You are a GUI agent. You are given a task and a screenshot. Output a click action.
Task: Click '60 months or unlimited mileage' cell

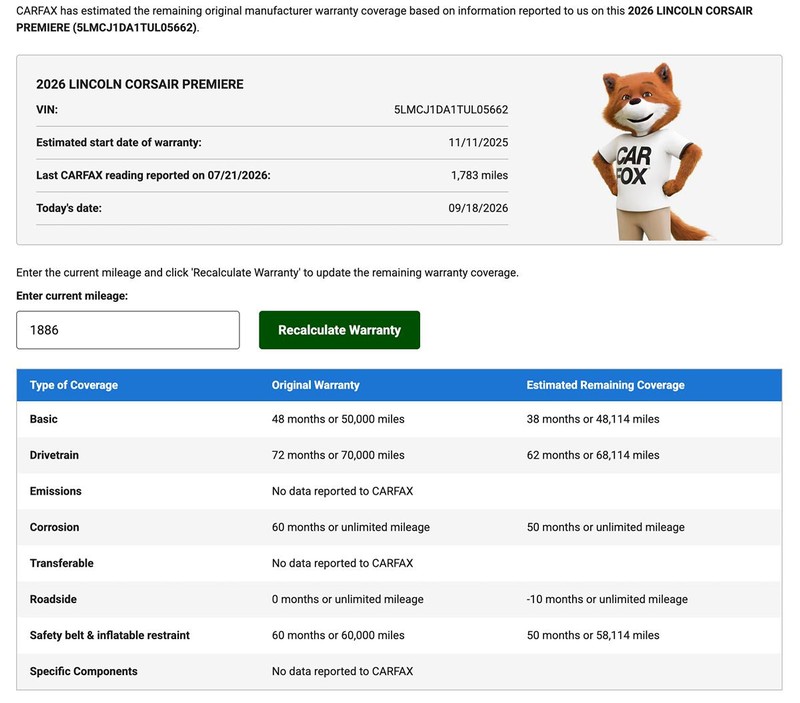pos(351,527)
